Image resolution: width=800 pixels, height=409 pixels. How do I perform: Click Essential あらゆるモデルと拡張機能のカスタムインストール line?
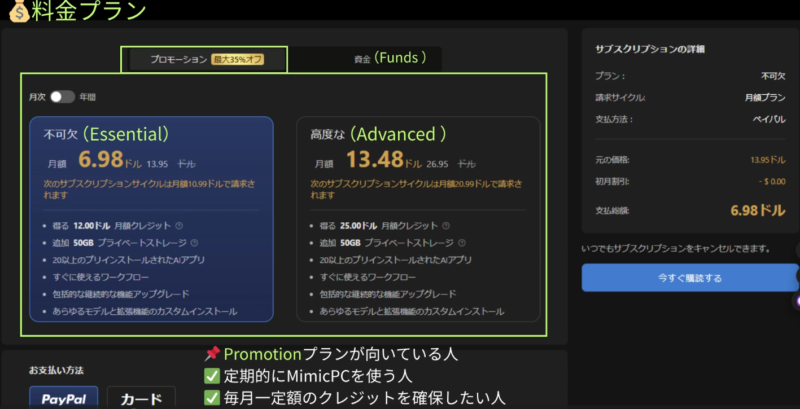coord(144,311)
